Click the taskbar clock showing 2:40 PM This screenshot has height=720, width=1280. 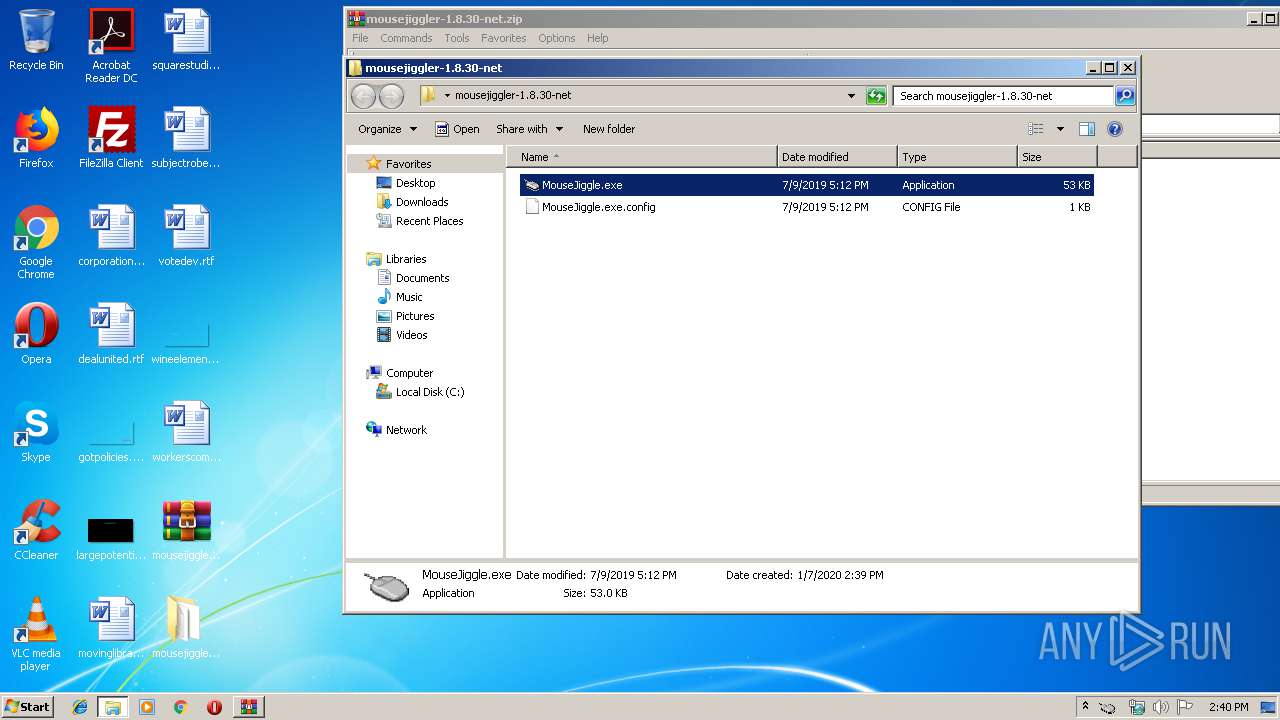(x=1228, y=707)
